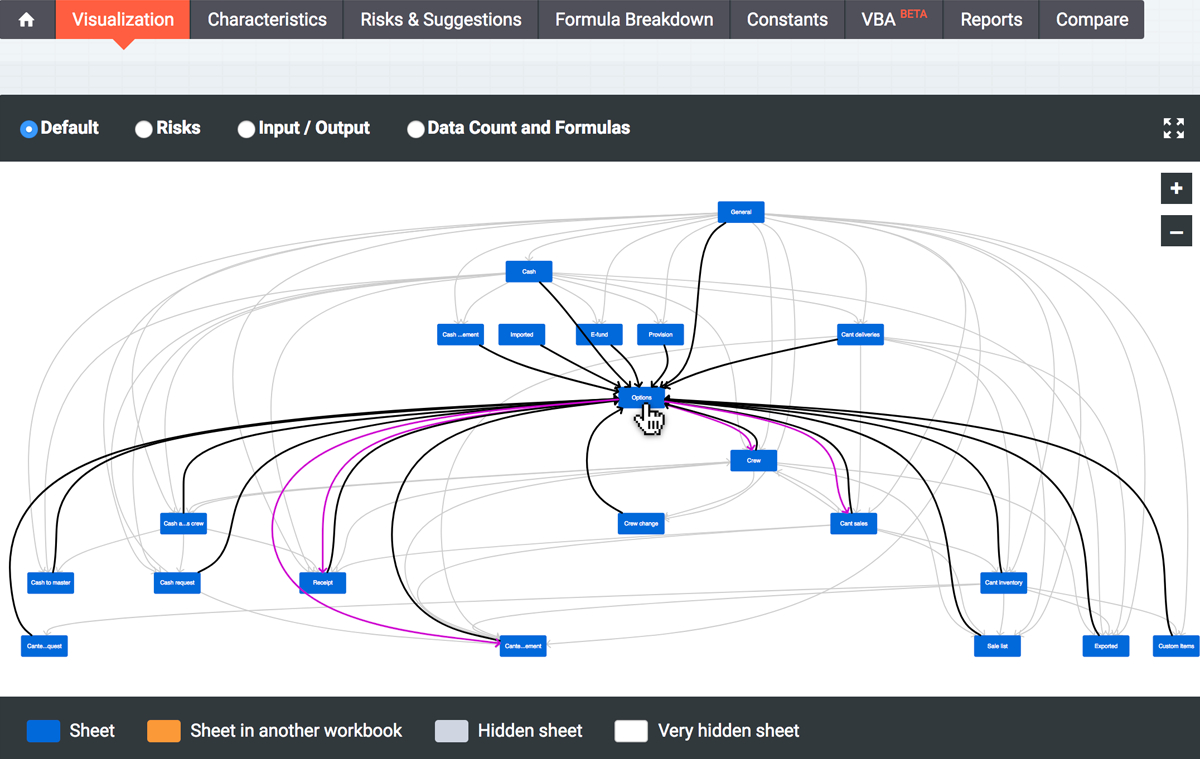This screenshot has height=759, width=1200.
Task: Open the VBA beta tab
Action: click(894, 20)
